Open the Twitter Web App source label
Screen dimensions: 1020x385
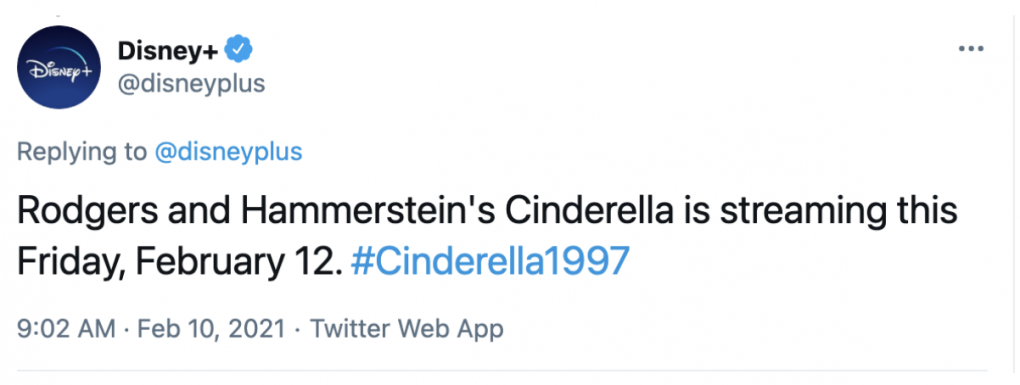407,329
